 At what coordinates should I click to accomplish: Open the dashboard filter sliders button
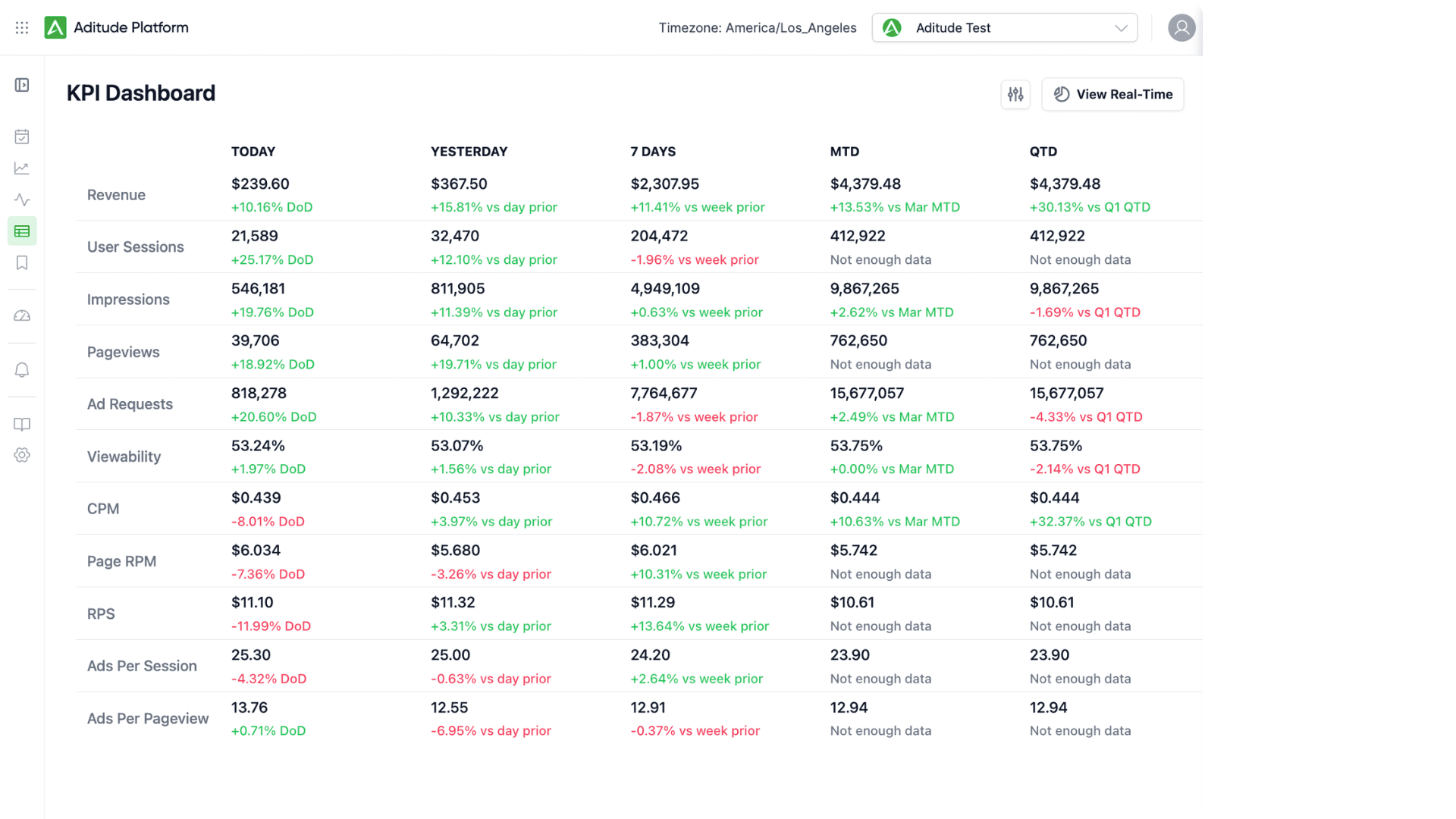[x=1015, y=95]
